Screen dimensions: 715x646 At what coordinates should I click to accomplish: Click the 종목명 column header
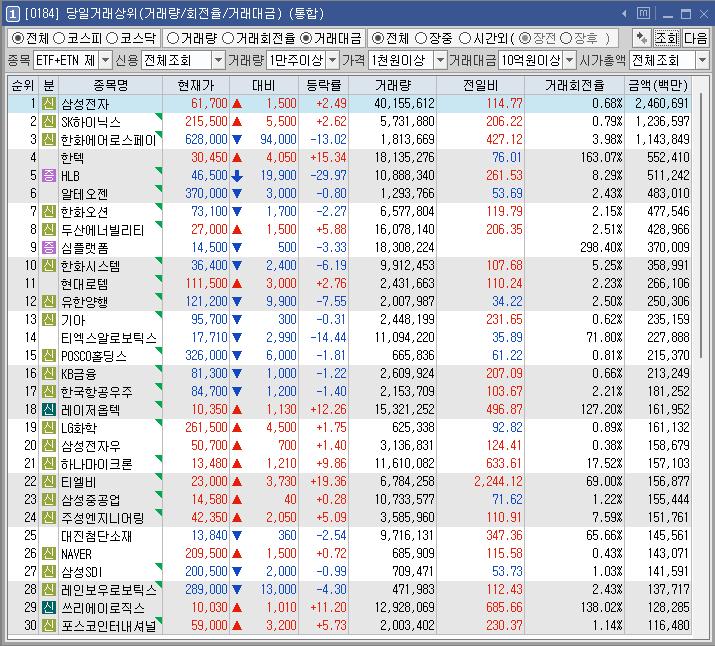[x=111, y=85]
